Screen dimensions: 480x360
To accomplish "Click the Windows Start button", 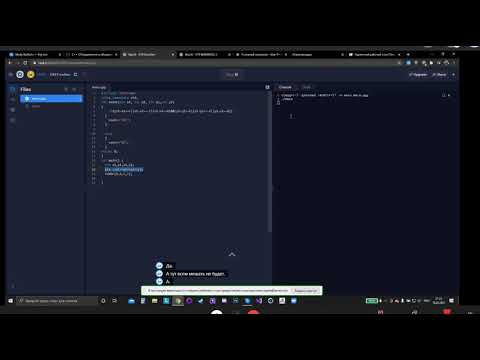I will 10,301.
